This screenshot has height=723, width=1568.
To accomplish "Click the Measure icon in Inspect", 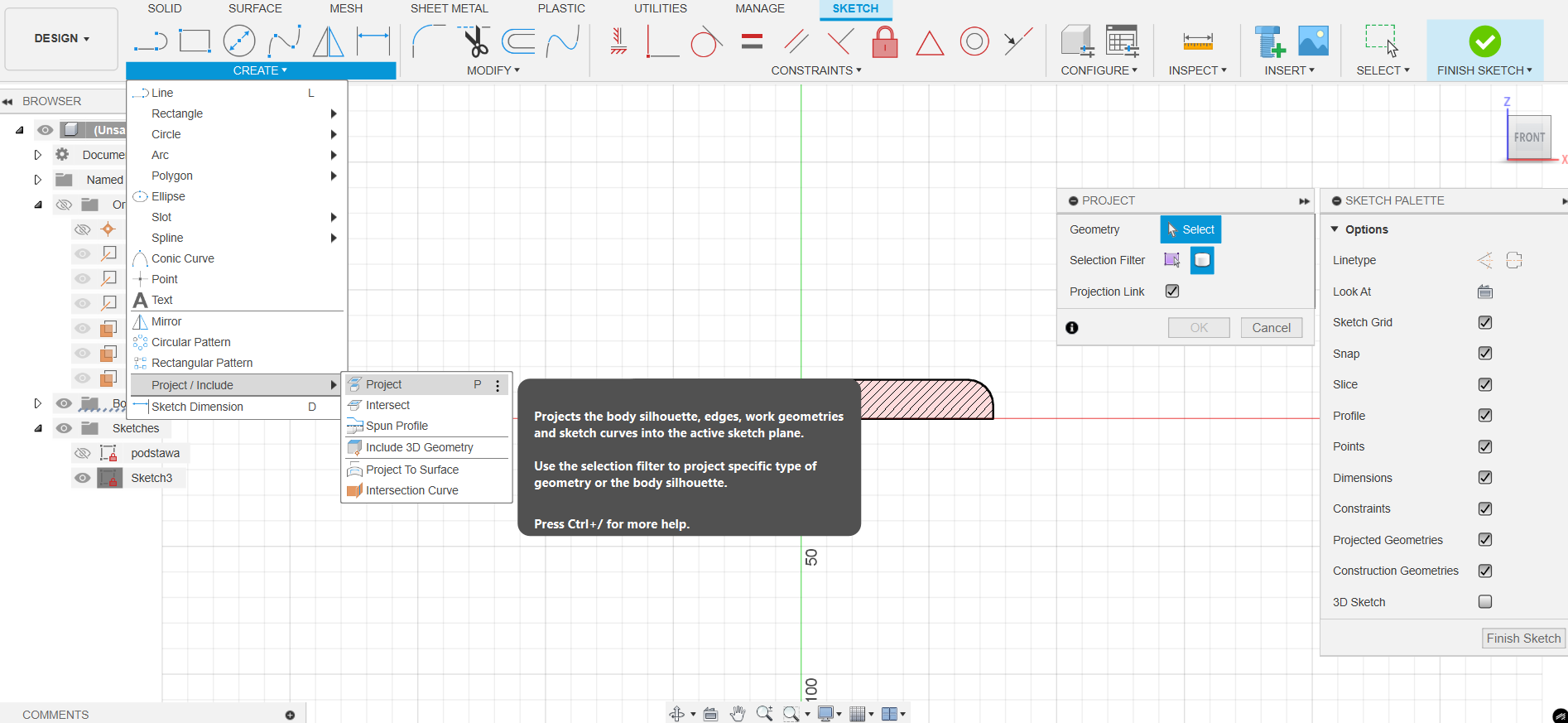I will pos(1198,41).
